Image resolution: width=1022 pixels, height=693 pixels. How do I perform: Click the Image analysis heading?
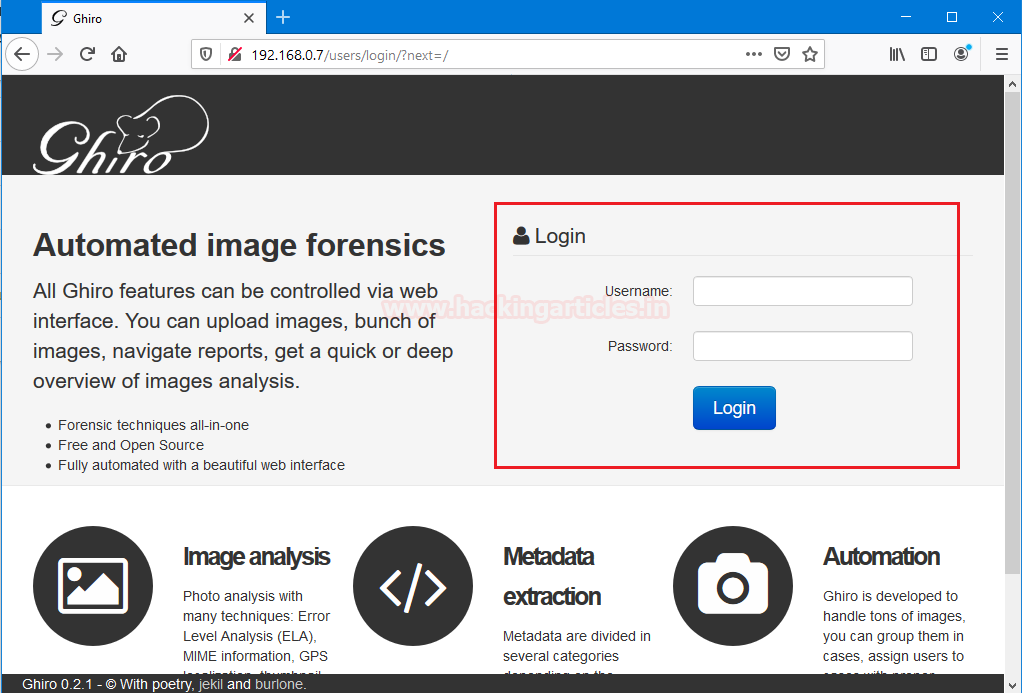pyautogui.click(x=256, y=557)
